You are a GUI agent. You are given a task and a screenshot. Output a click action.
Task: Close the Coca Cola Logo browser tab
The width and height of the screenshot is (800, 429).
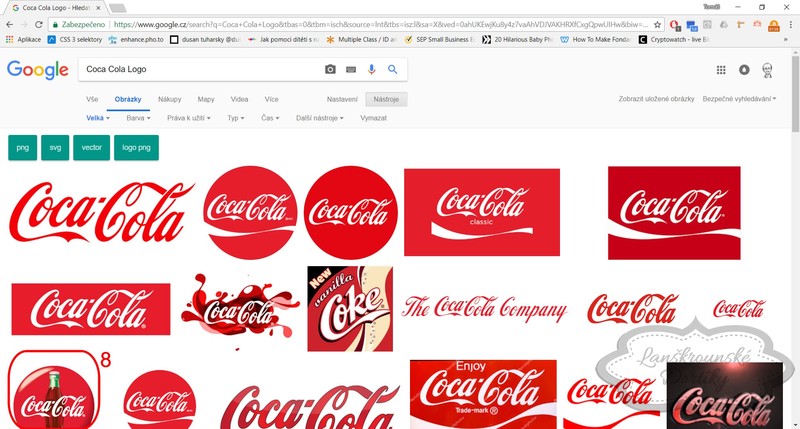98,8
